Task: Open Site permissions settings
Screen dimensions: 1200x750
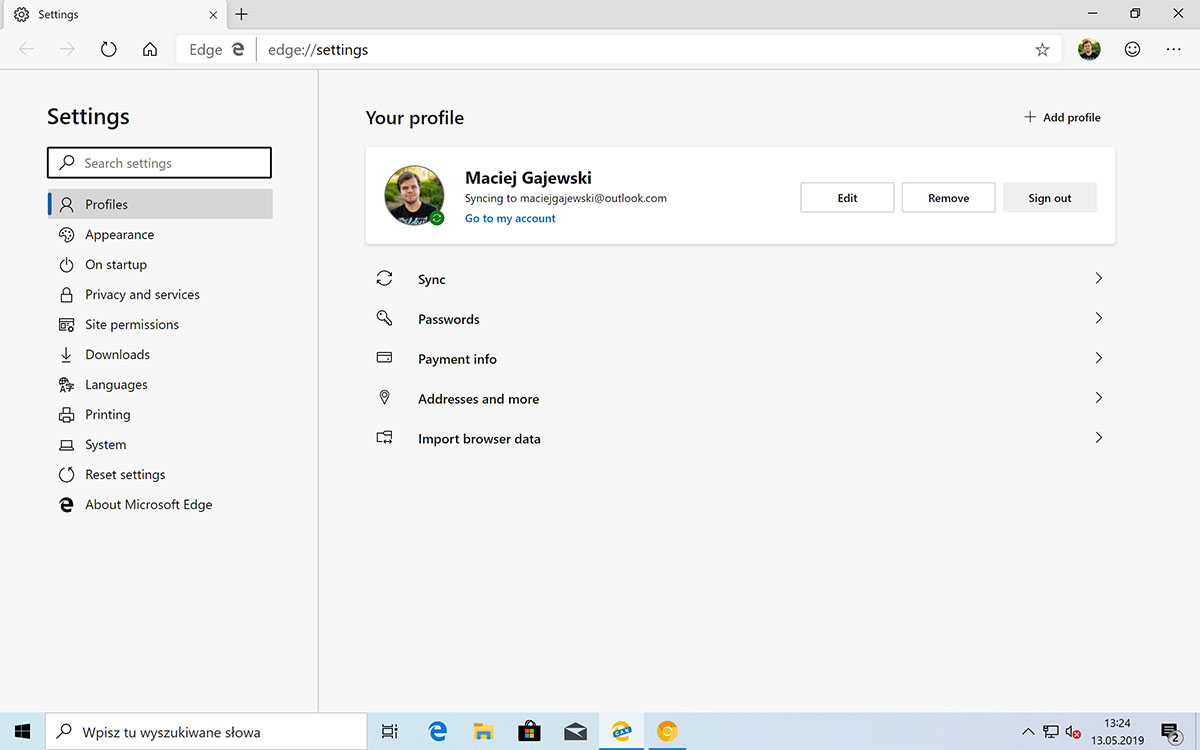Action: [x=160, y=324]
